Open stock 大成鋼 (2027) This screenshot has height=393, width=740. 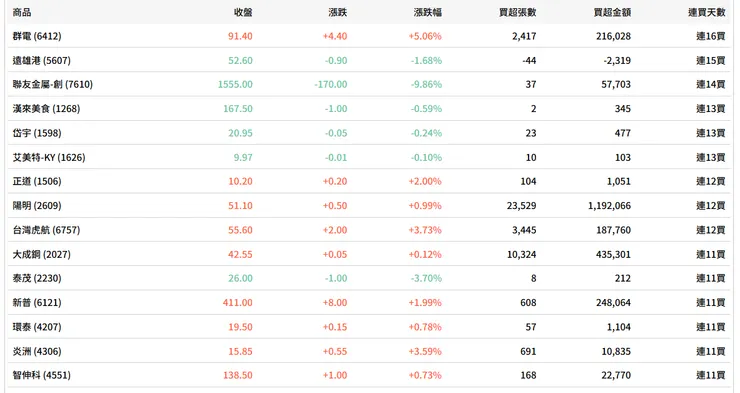click(x=42, y=254)
